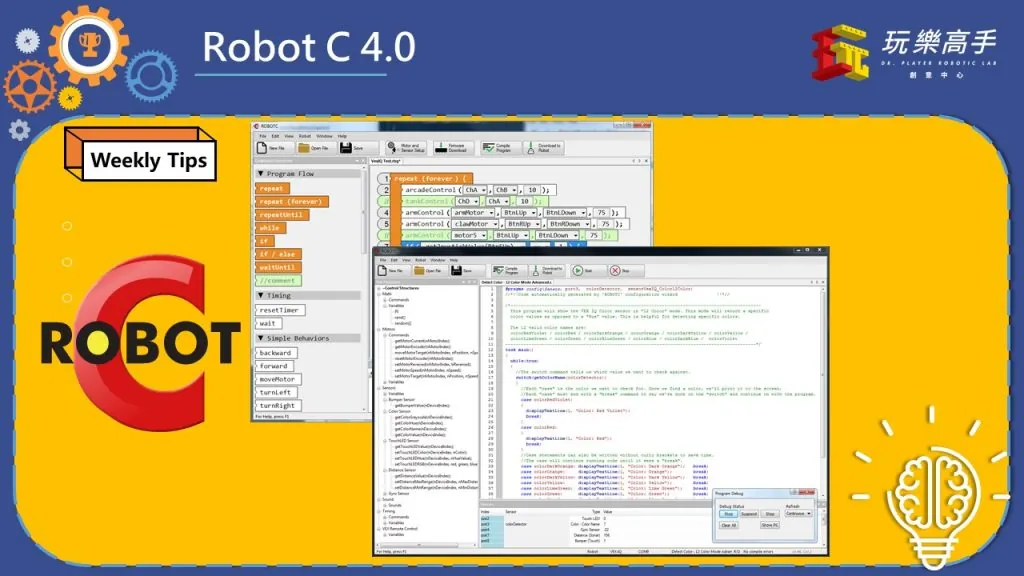Select the turnLeft block in palette
This screenshot has width=1024, height=576.
pos(277,392)
